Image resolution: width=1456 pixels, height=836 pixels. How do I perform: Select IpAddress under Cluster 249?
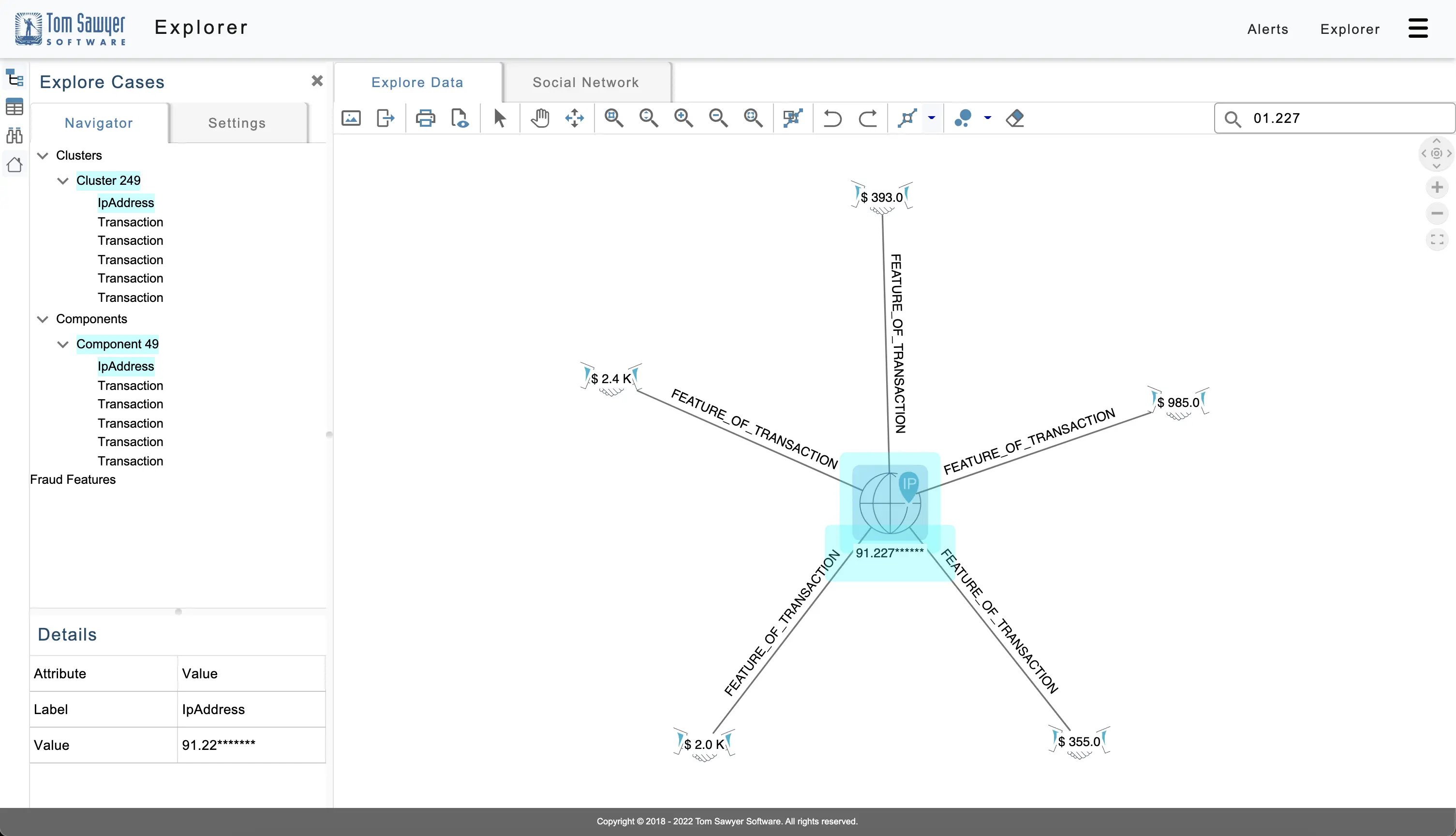pos(126,203)
